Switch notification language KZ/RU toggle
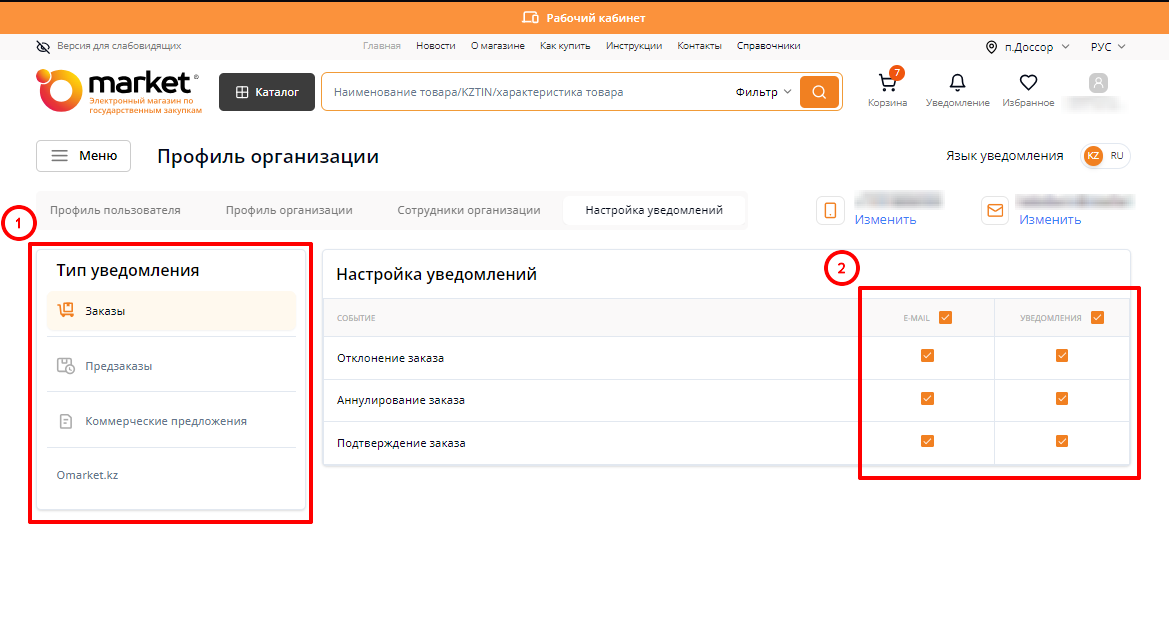This screenshot has height=624, width=1169. pyautogui.click(x=1105, y=156)
